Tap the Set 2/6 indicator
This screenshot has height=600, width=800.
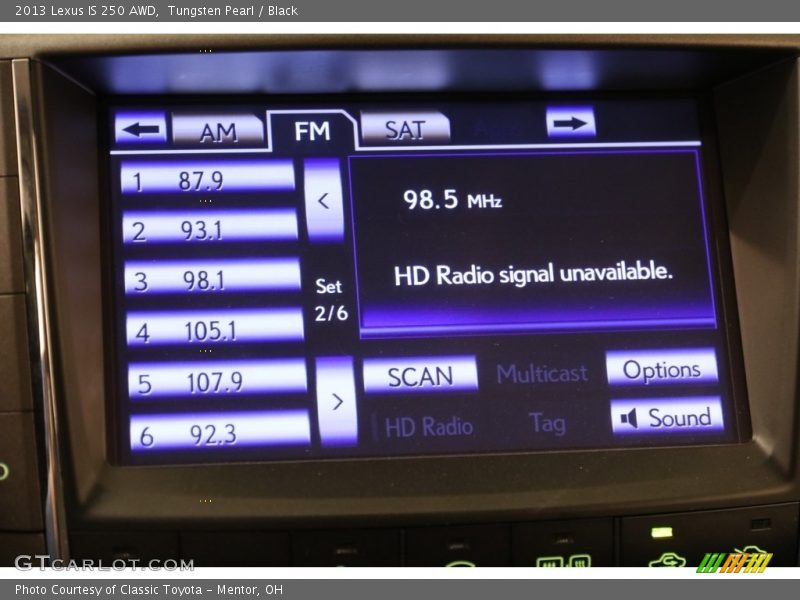[330, 299]
